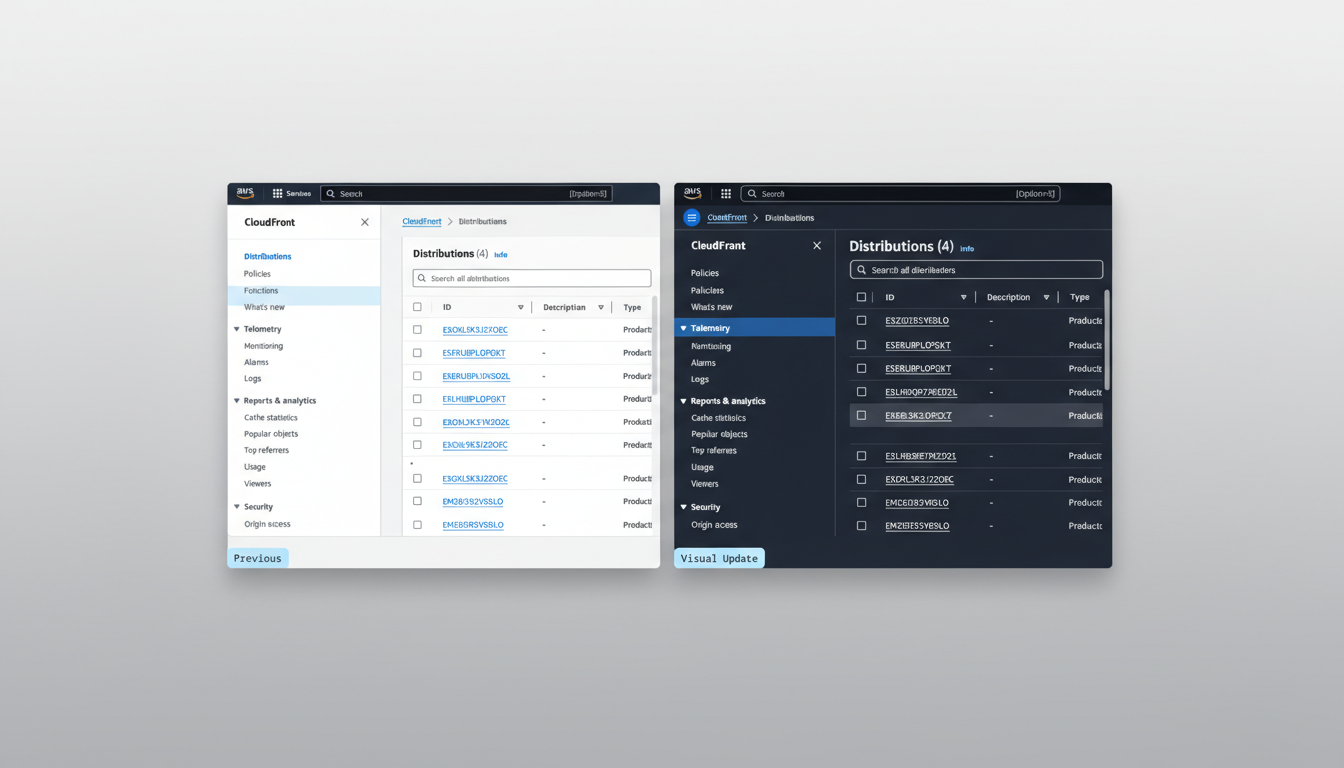Click the AWS logo in the dark console
The height and width of the screenshot is (768, 1344).
[x=692, y=193]
